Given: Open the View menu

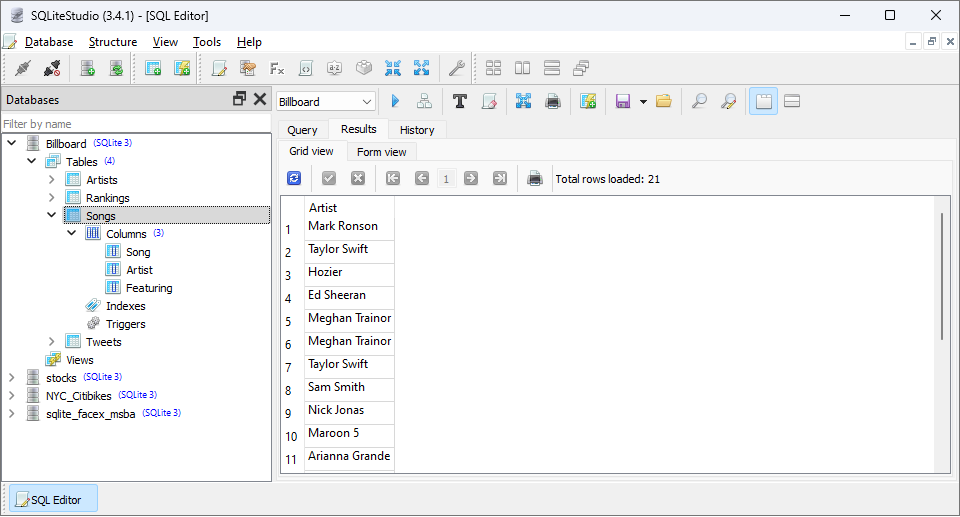Looking at the screenshot, I should 165,42.
